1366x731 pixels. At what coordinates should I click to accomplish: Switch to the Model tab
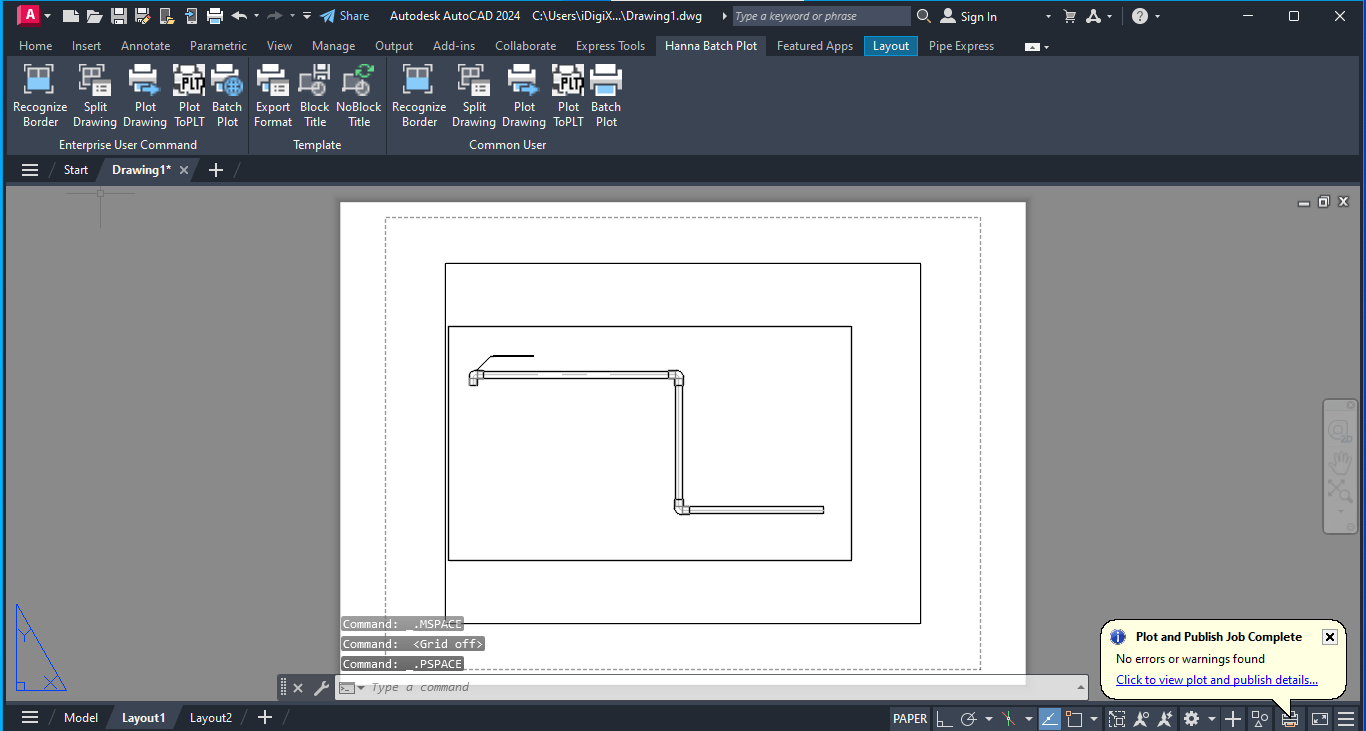81,718
